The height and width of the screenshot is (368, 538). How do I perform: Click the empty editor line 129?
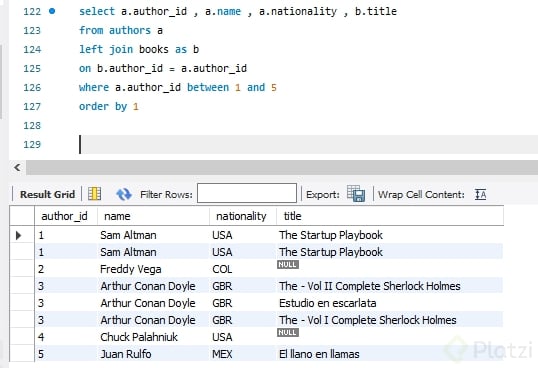point(308,144)
